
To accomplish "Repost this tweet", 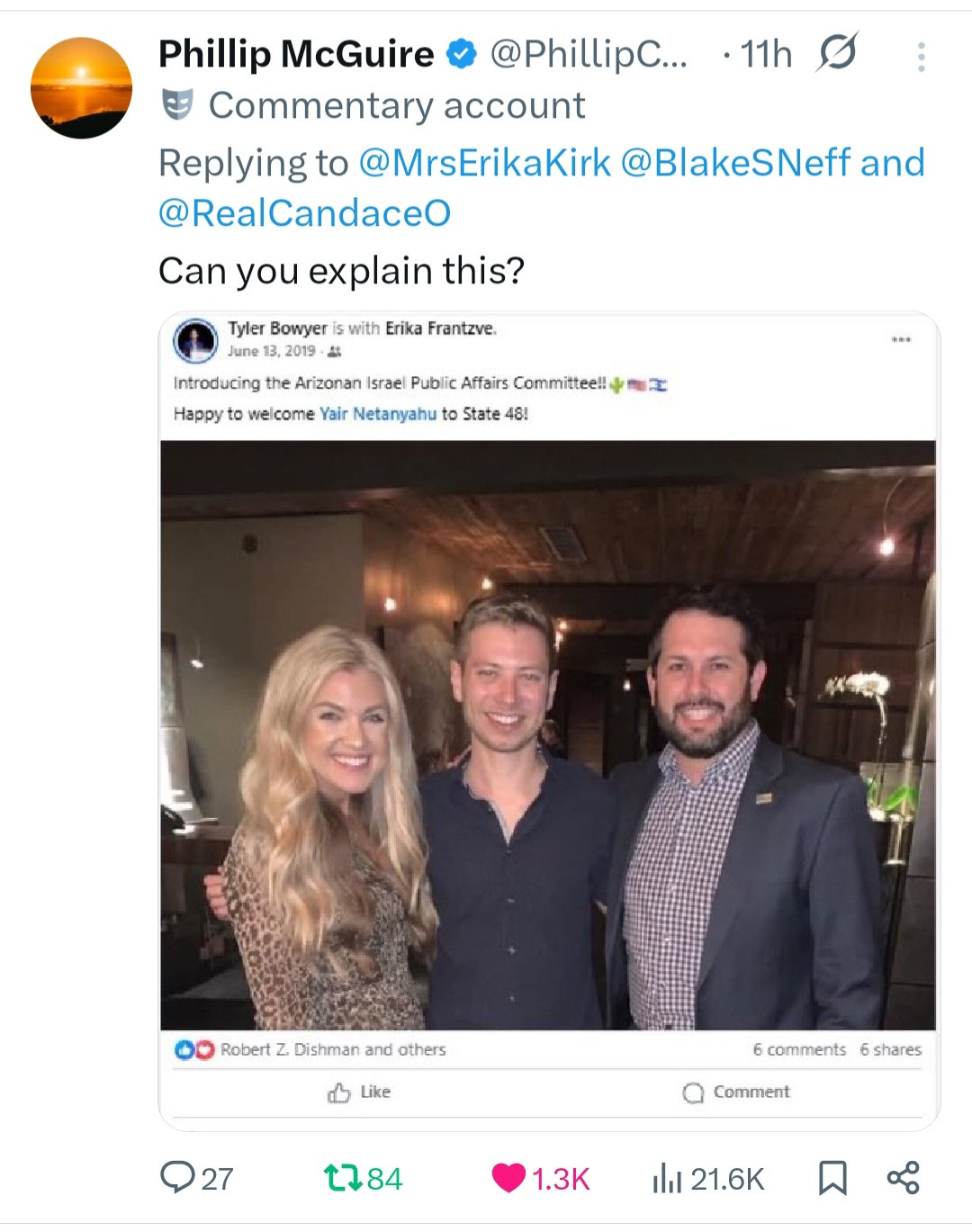I will (x=341, y=1177).
